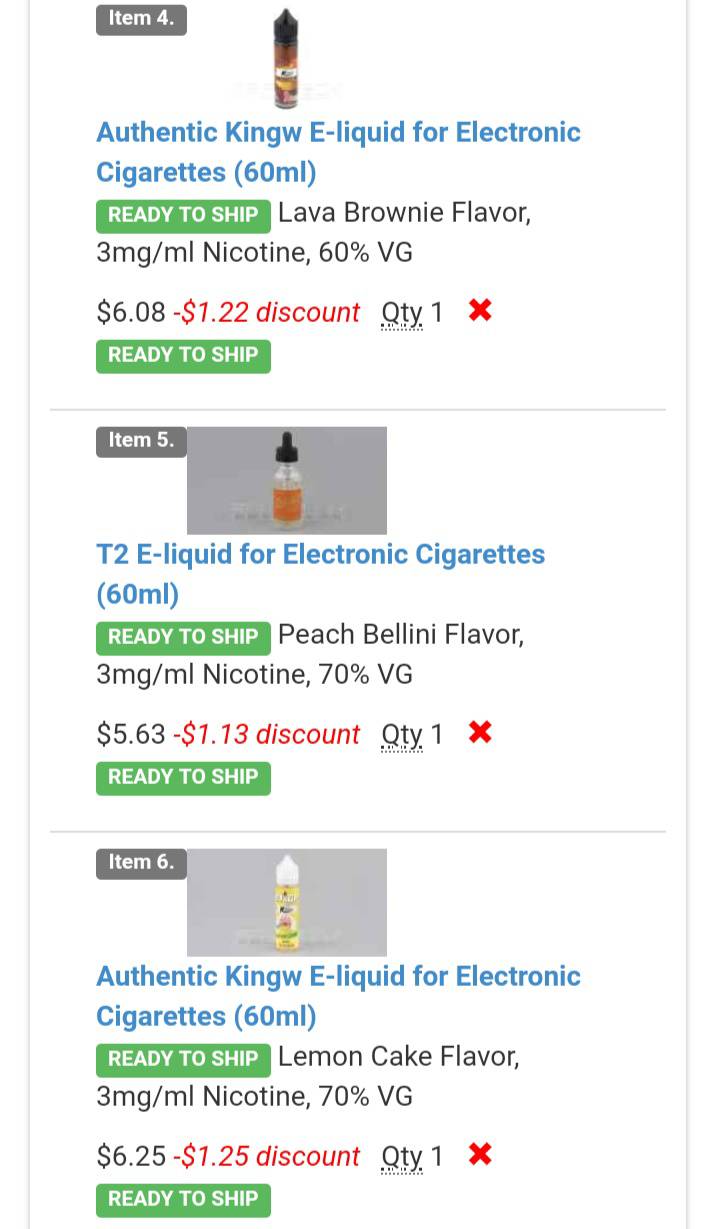
Task: Click the Qty label on the $6.25 row
Action: [402, 1157]
